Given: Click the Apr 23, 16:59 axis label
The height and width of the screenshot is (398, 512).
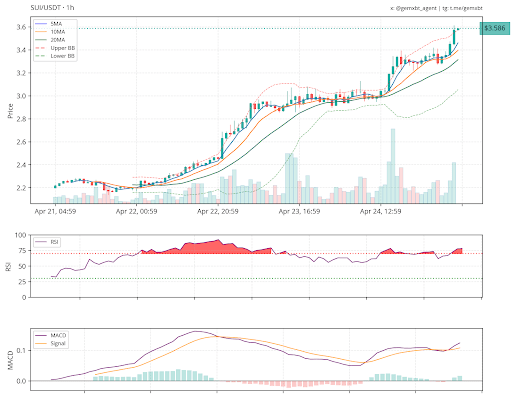Looking at the screenshot, I should (299, 211).
